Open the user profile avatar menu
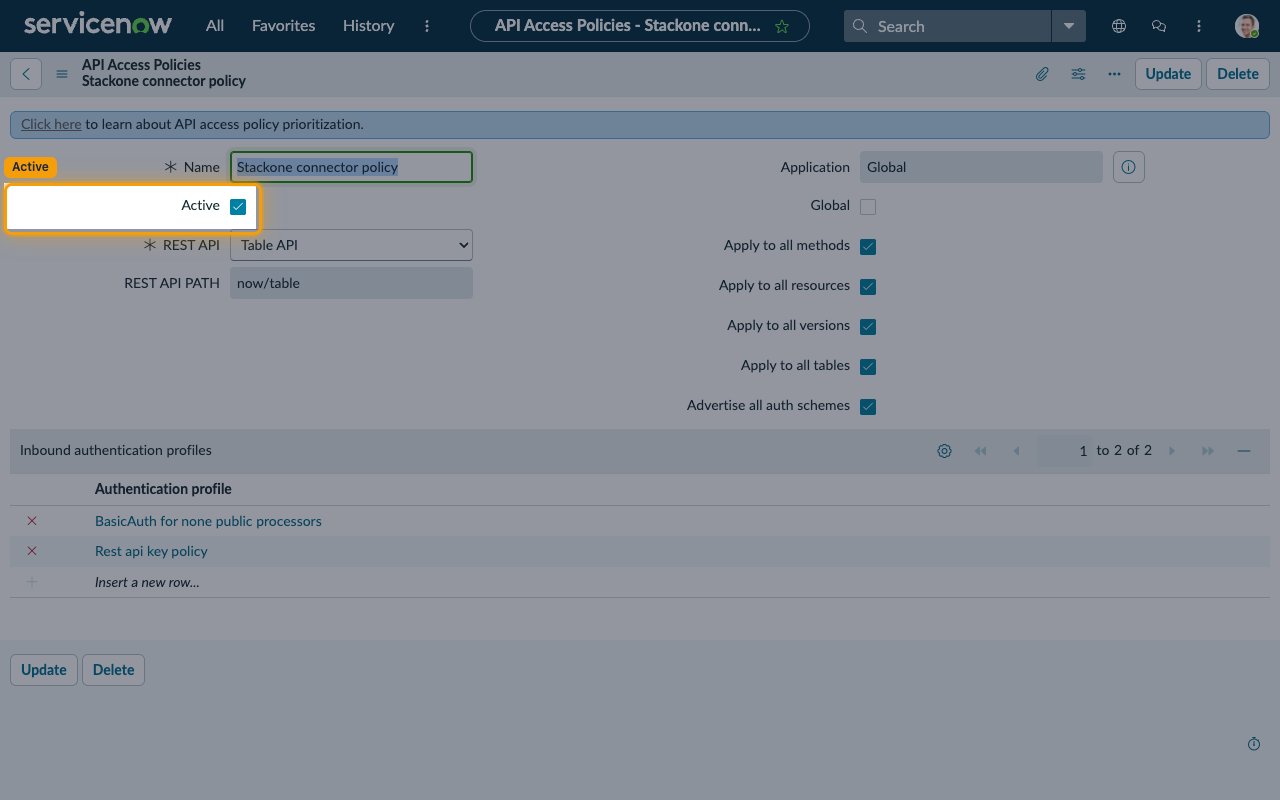This screenshot has width=1280, height=800. pos(1246,26)
